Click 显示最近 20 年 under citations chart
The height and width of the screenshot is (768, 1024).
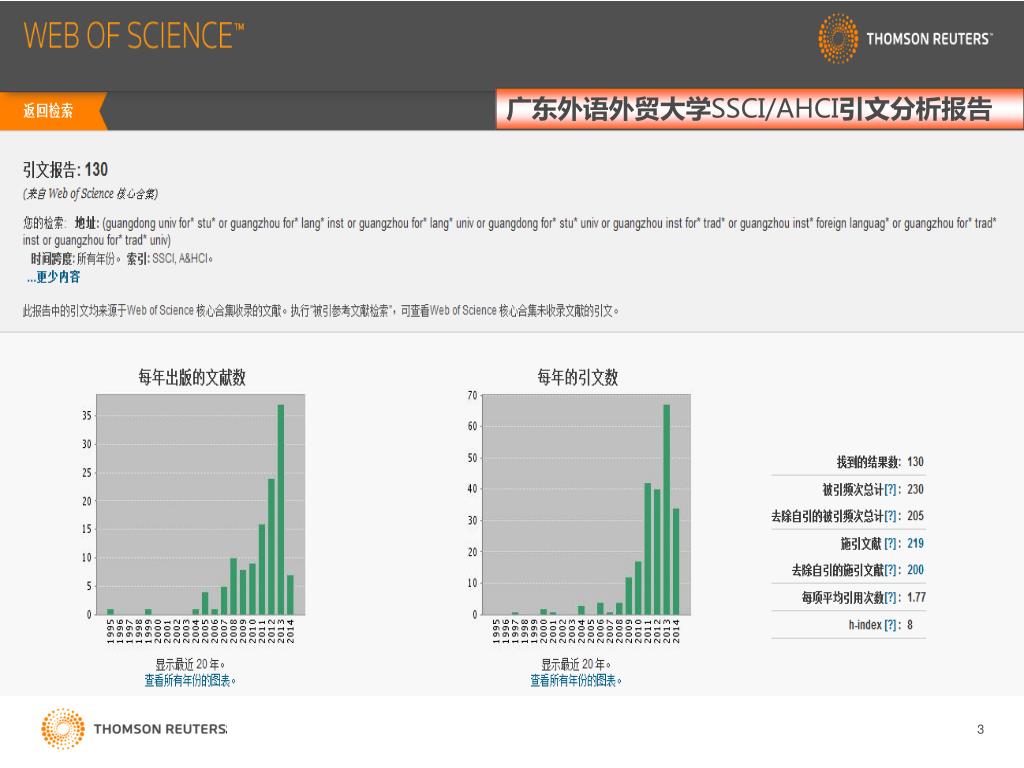click(x=576, y=664)
